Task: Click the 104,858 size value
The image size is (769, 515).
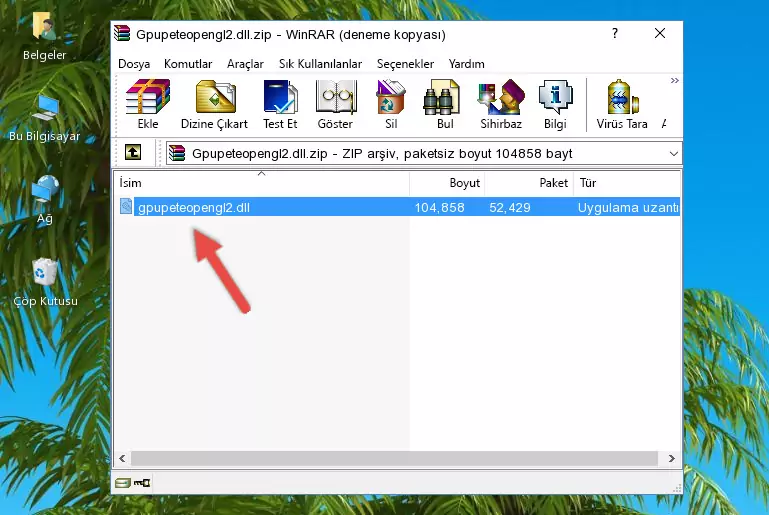Action: point(439,207)
